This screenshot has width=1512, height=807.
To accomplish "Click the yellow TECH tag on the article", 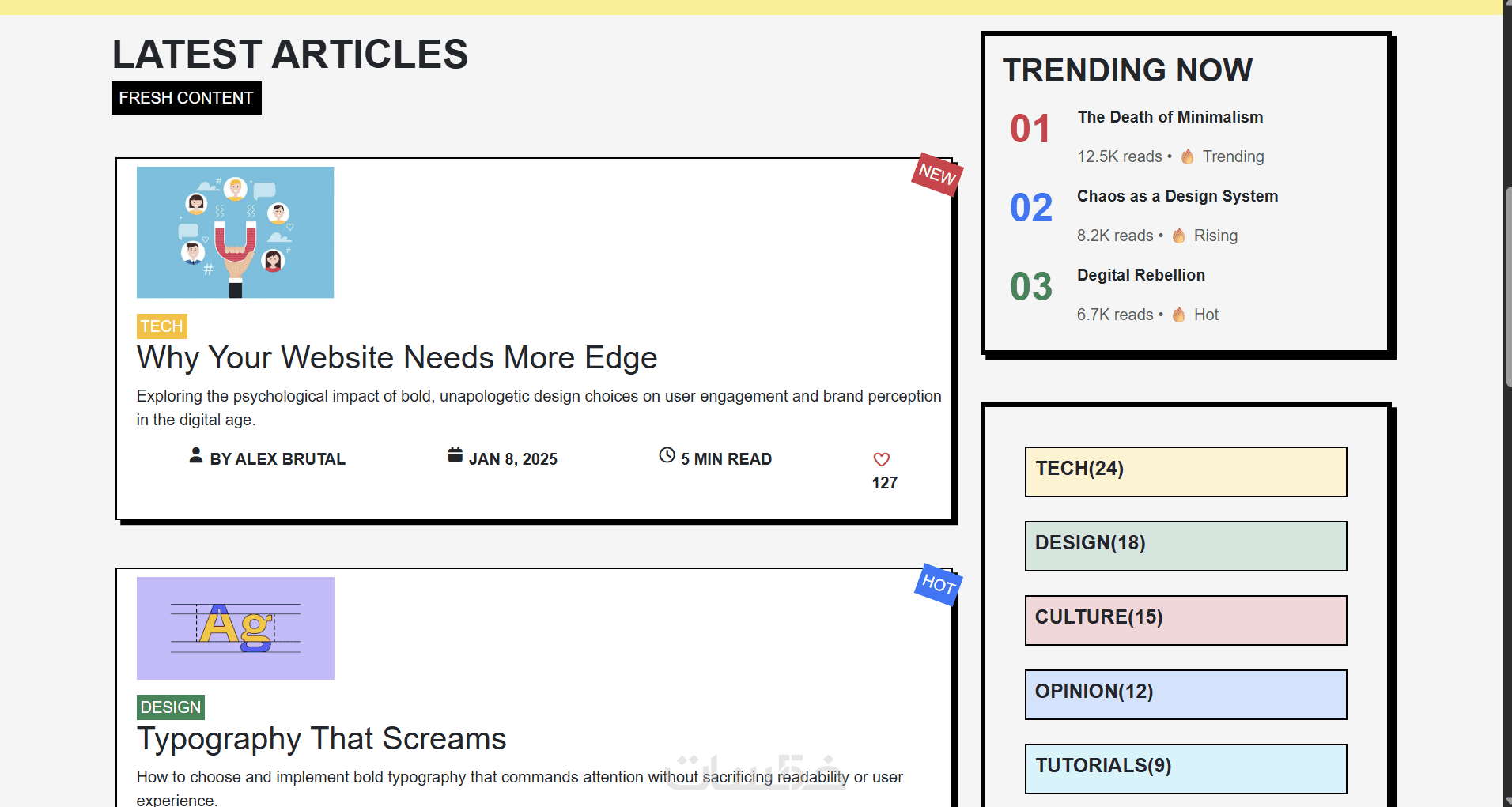I will 161,326.
